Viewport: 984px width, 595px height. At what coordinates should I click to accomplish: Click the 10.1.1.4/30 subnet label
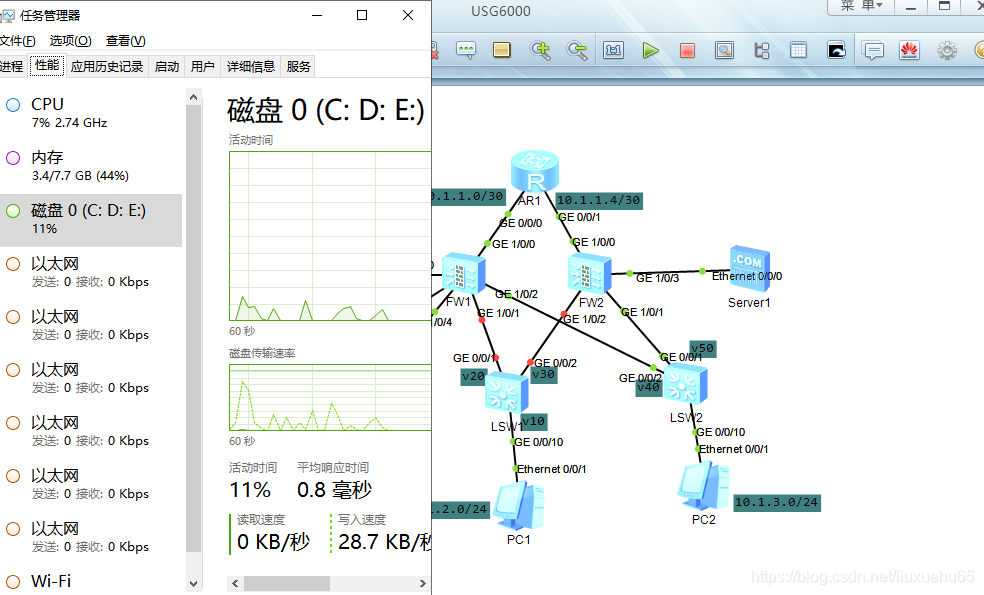point(599,200)
